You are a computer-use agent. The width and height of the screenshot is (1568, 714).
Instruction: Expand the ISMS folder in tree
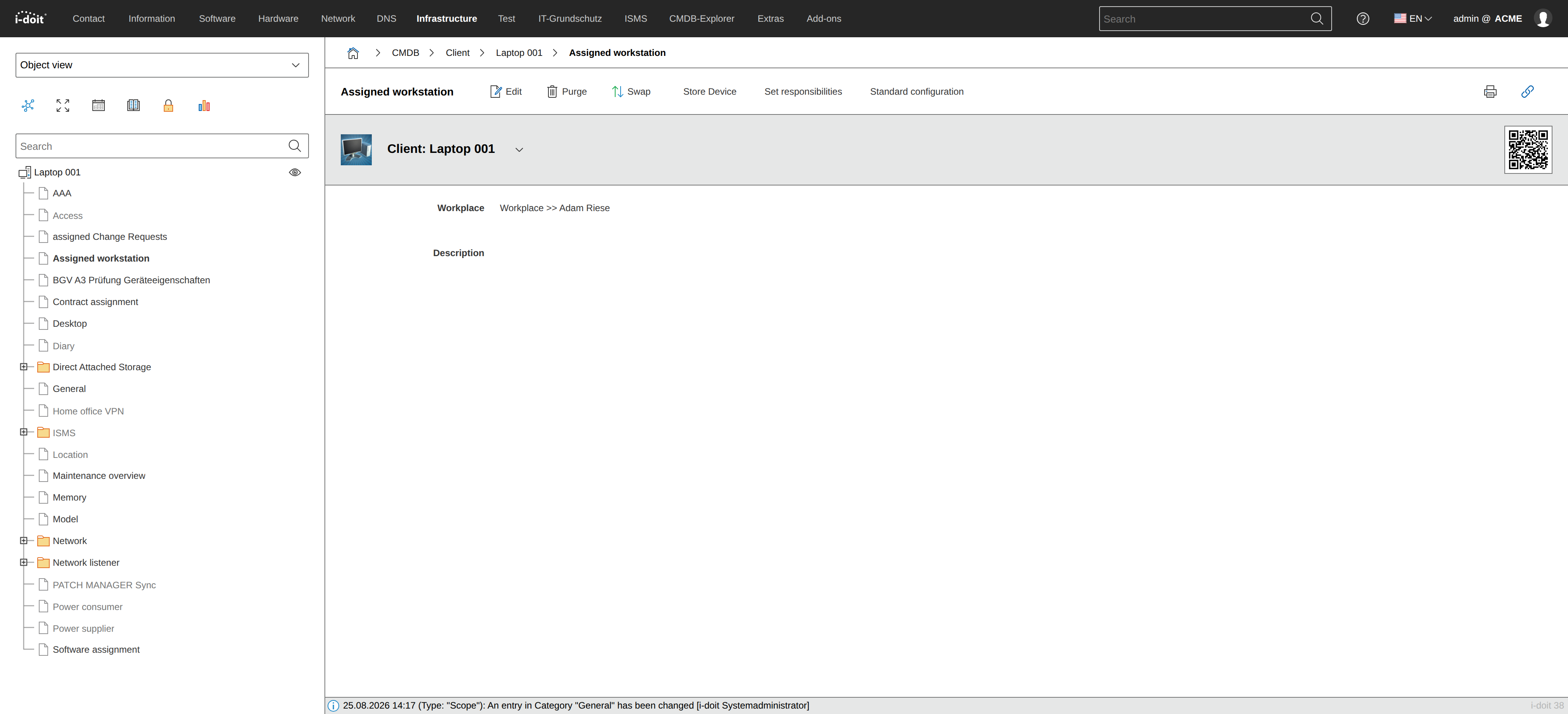click(x=24, y=432)
